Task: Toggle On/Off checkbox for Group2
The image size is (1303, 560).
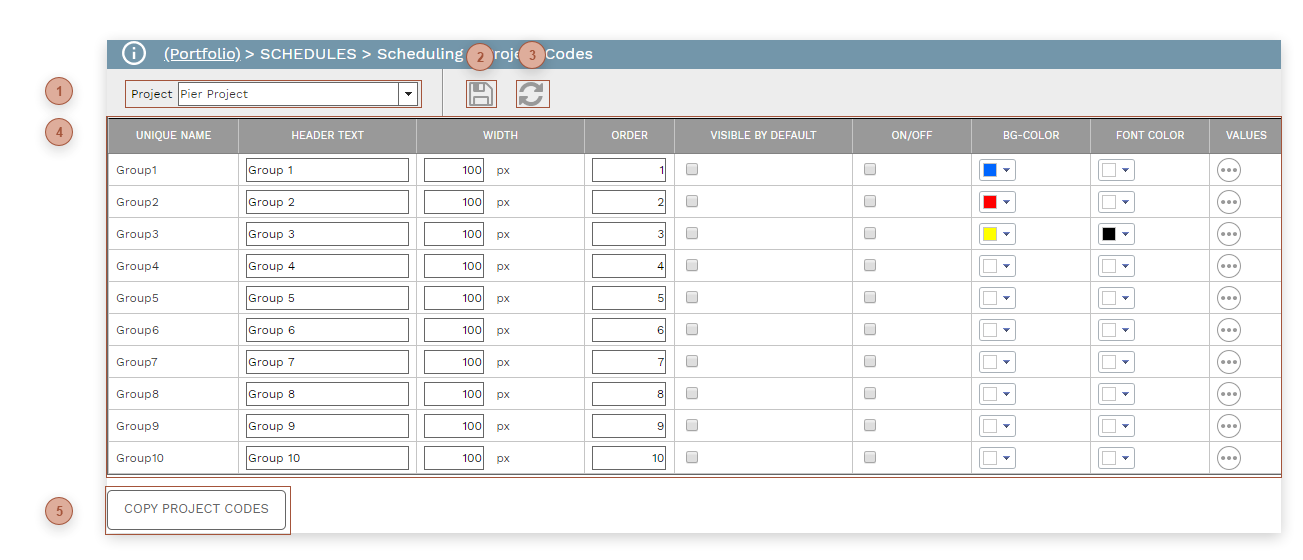Action: (870, 202)
